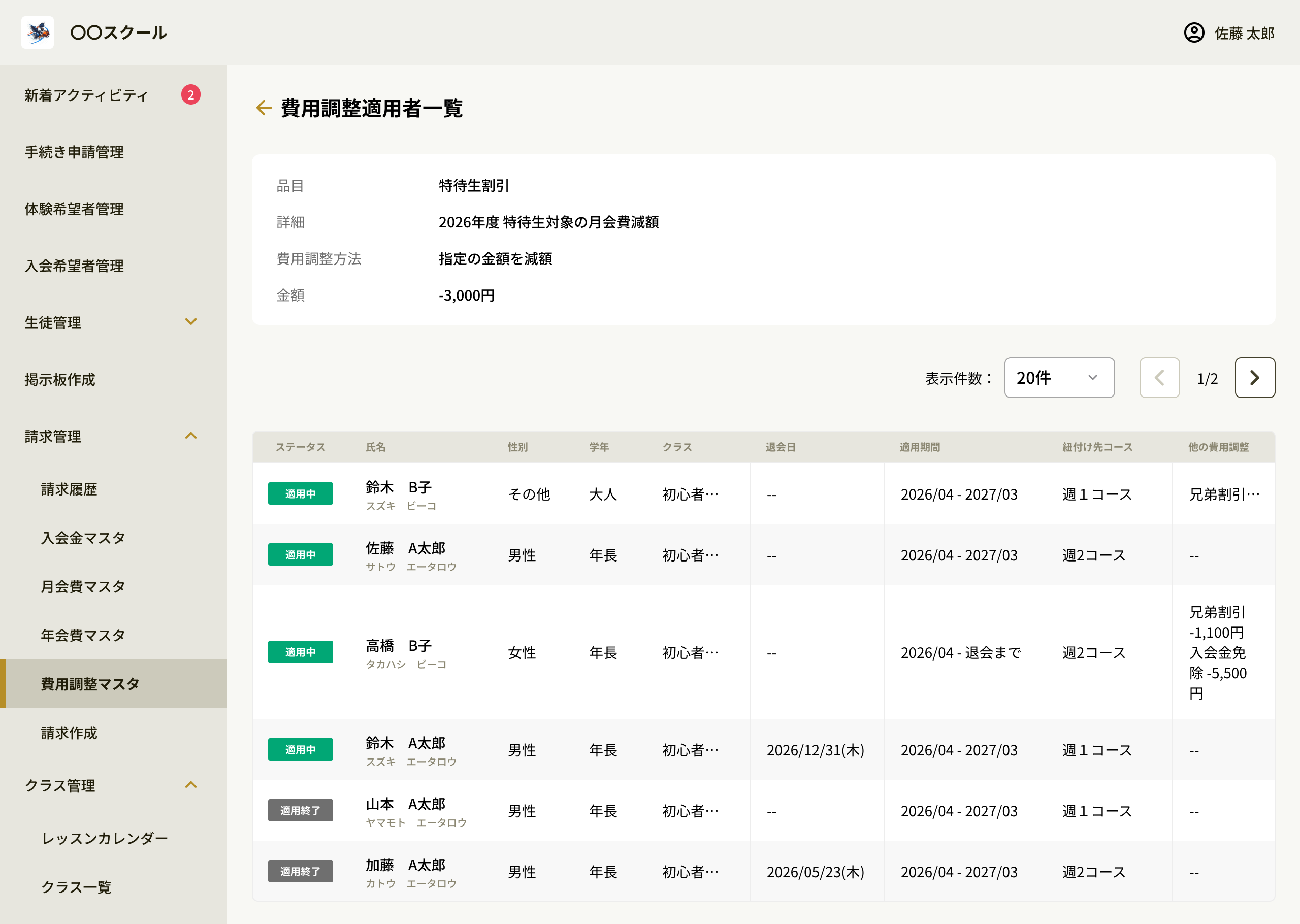Go to previous page with left chevron

(1159, 378)
